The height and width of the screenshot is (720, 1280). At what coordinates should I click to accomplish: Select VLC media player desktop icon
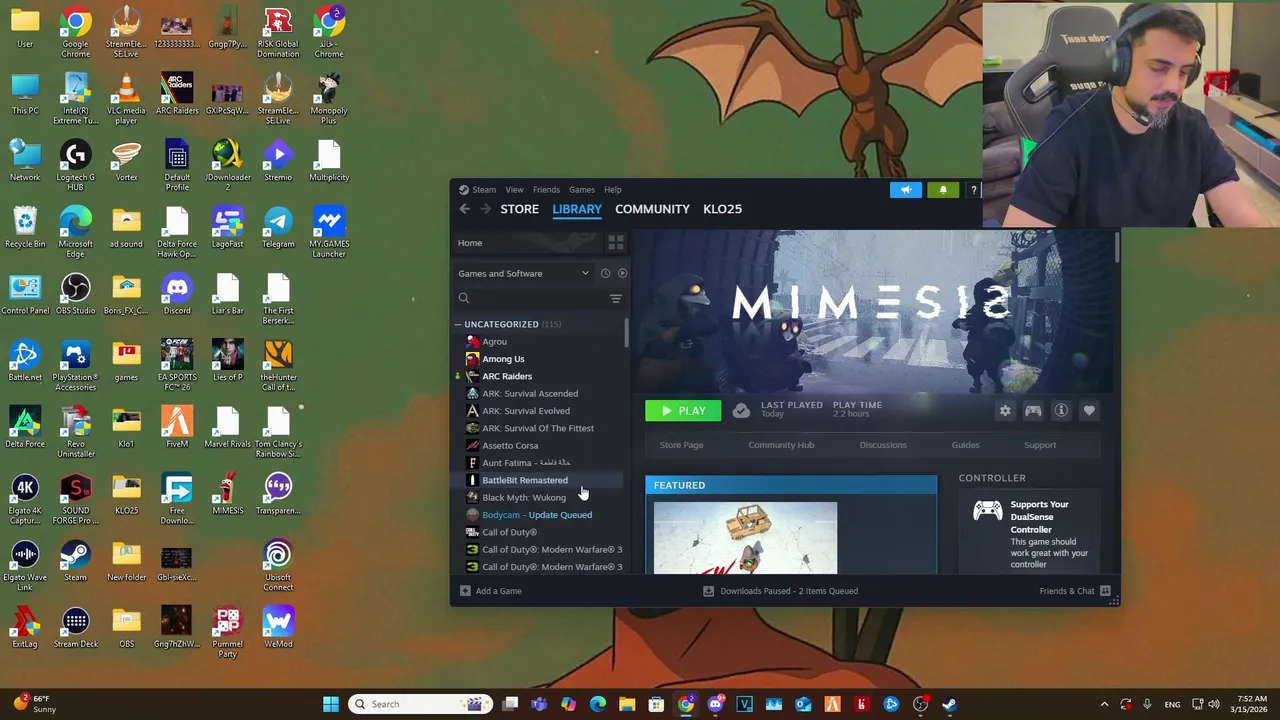pos(126,98)
